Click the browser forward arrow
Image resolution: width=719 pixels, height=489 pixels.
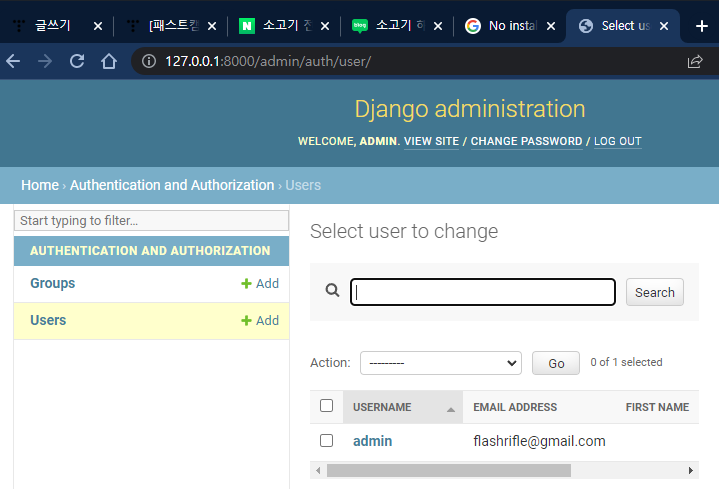tap(45, 61)
